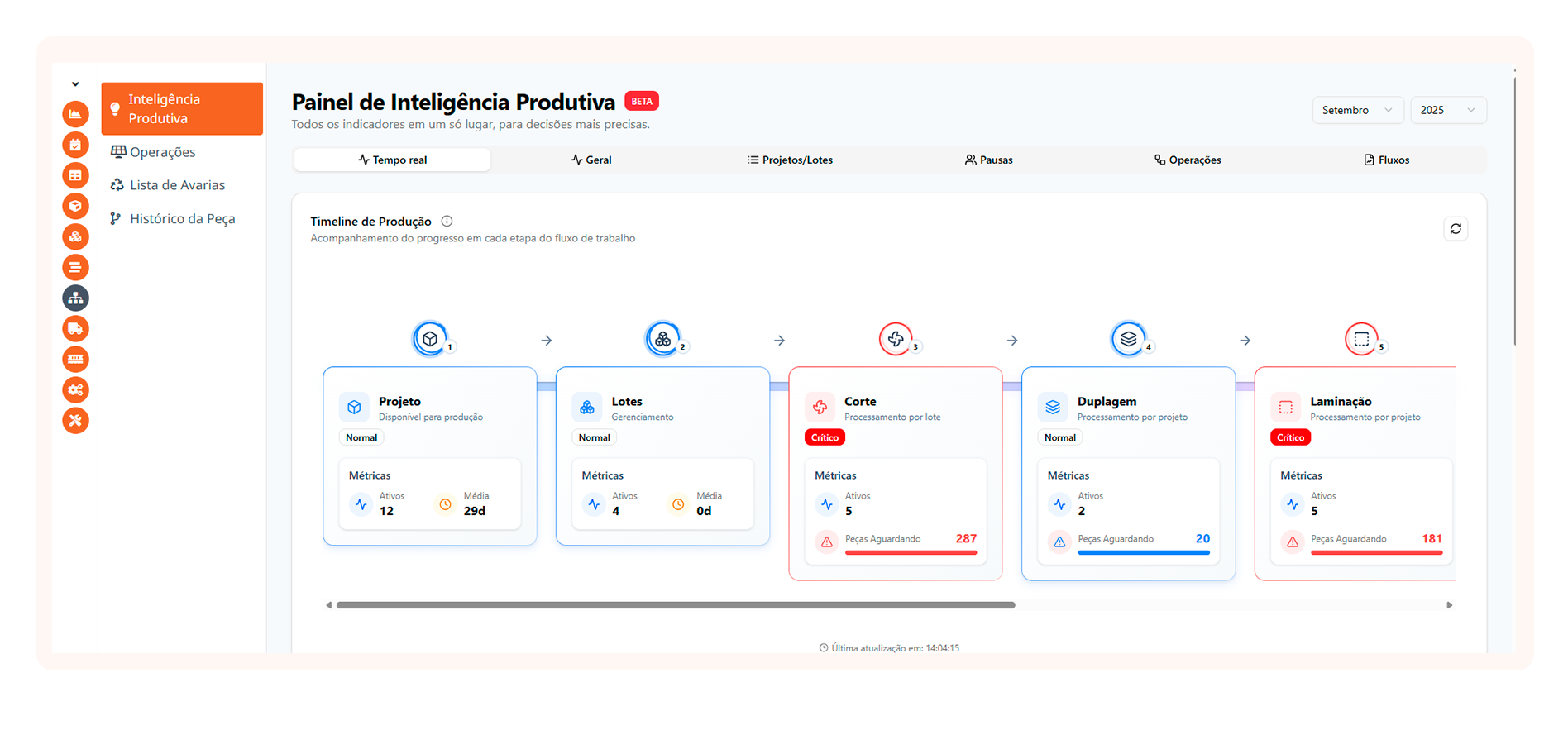Viewport: 1568px width, 730px height.
Task: Open the gears settings sidebar icon
Action: tap(75, 390)
